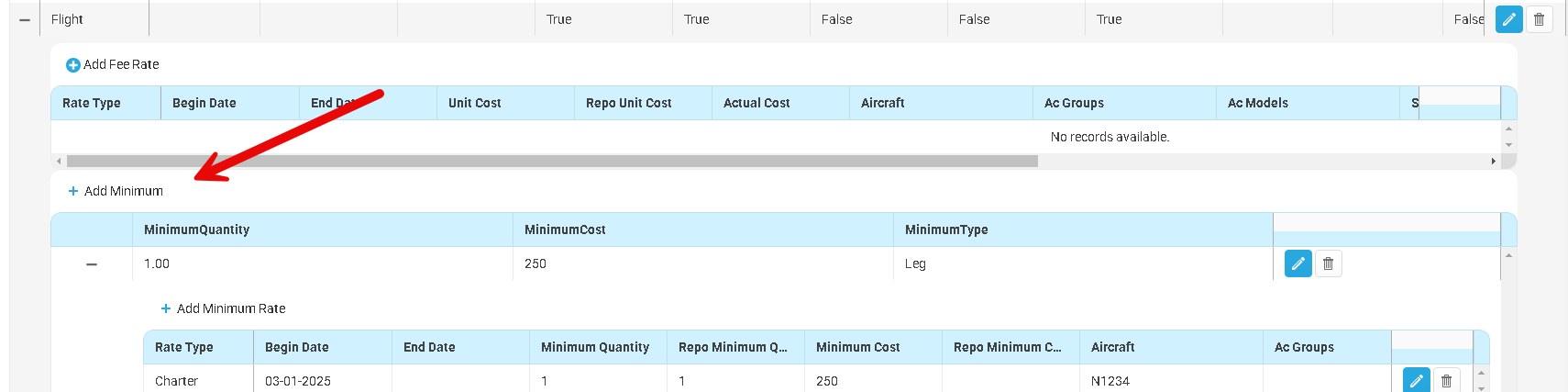Sort by MinimumCost column header
The image size is (1568, 392).
tap(565, 230)
